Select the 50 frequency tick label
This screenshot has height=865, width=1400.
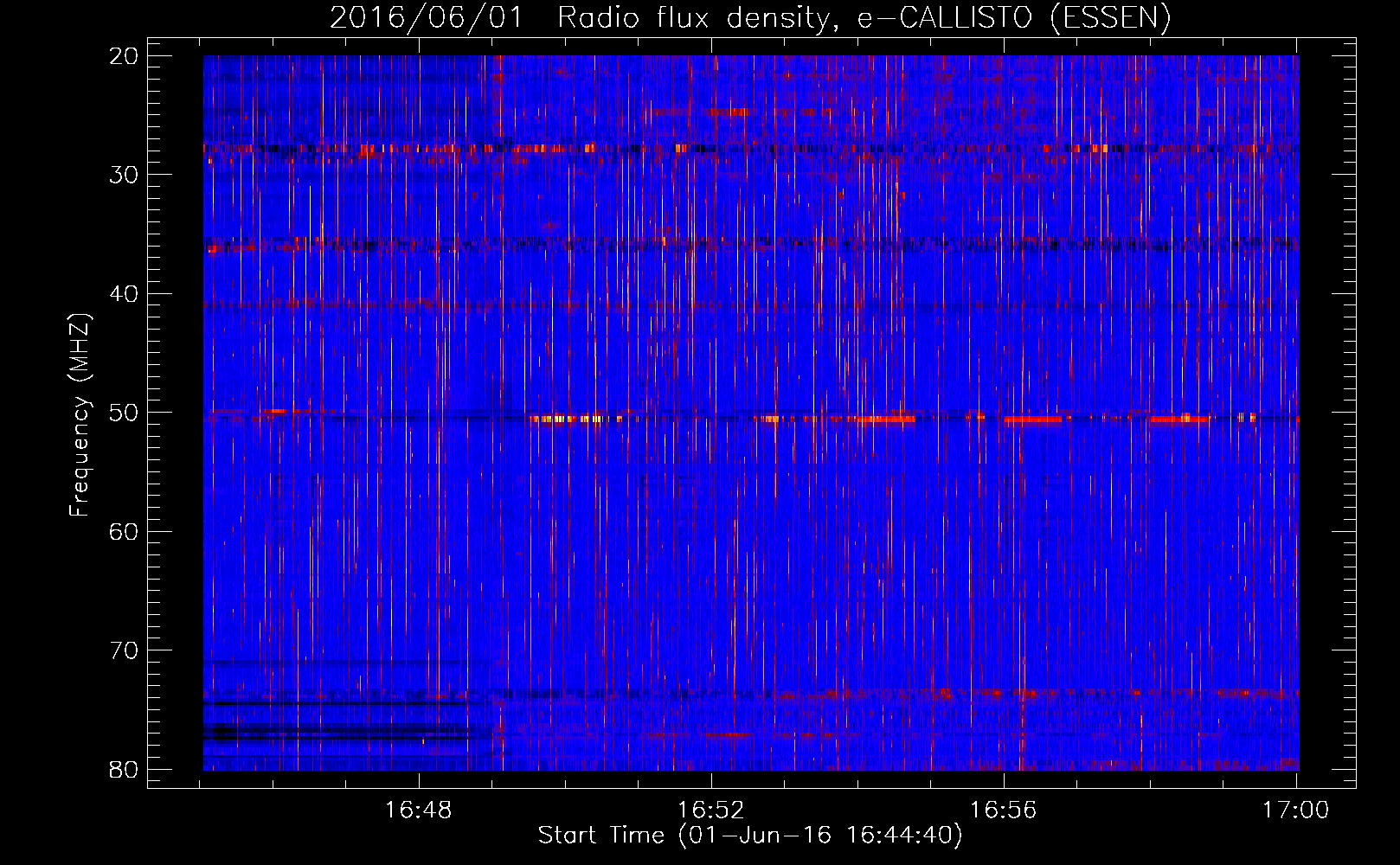[x=124, y=413]
